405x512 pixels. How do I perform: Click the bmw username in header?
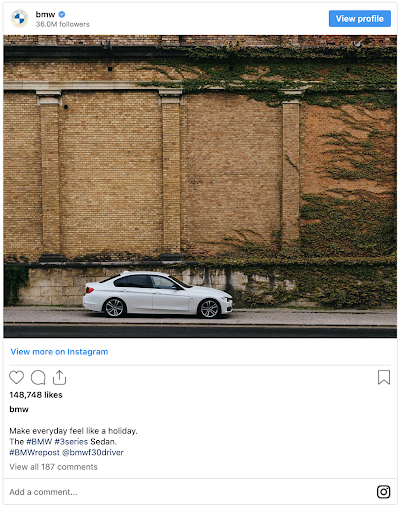click(45, 14)
